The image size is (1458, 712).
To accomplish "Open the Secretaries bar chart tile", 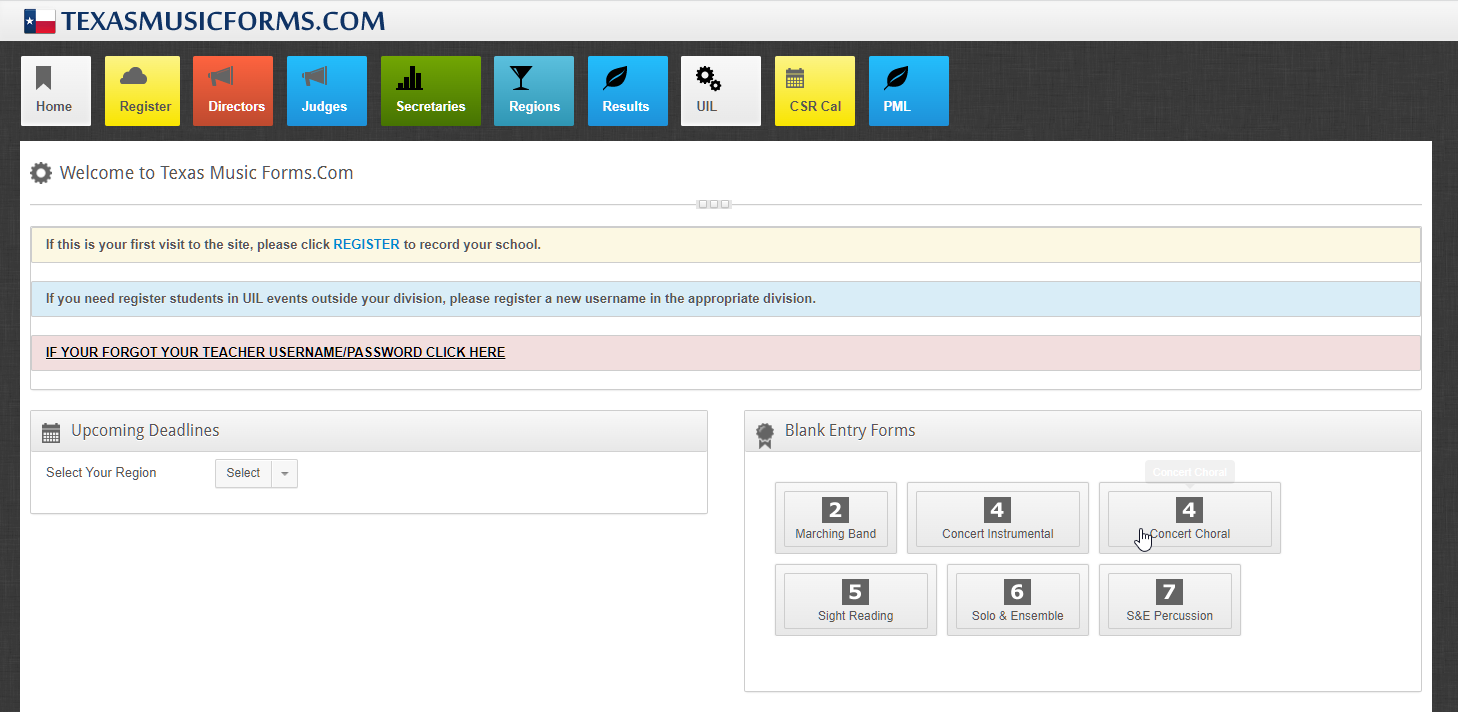I will tap(430, 91).
